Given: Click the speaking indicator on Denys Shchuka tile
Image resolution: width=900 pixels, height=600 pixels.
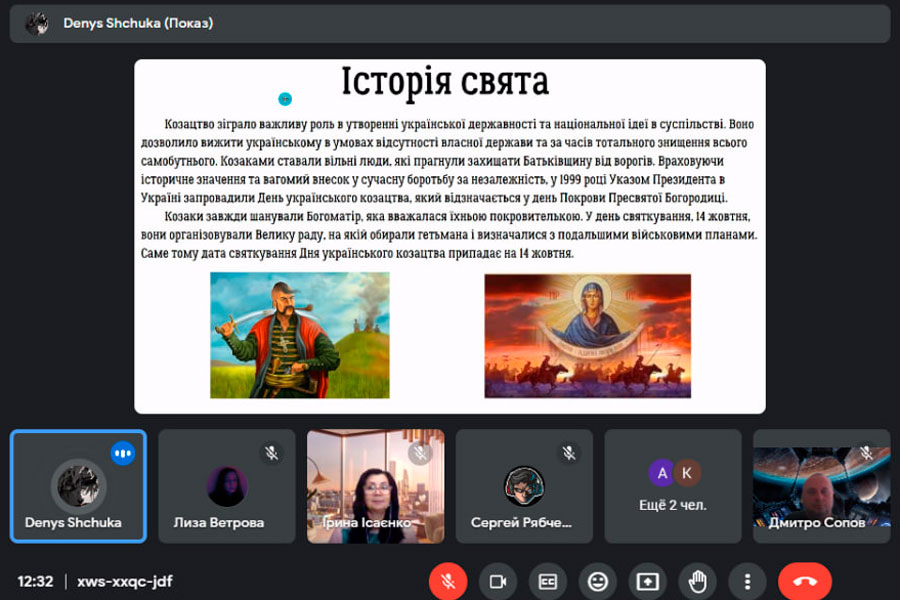Looking at the screenshot, I should (123, 454).
